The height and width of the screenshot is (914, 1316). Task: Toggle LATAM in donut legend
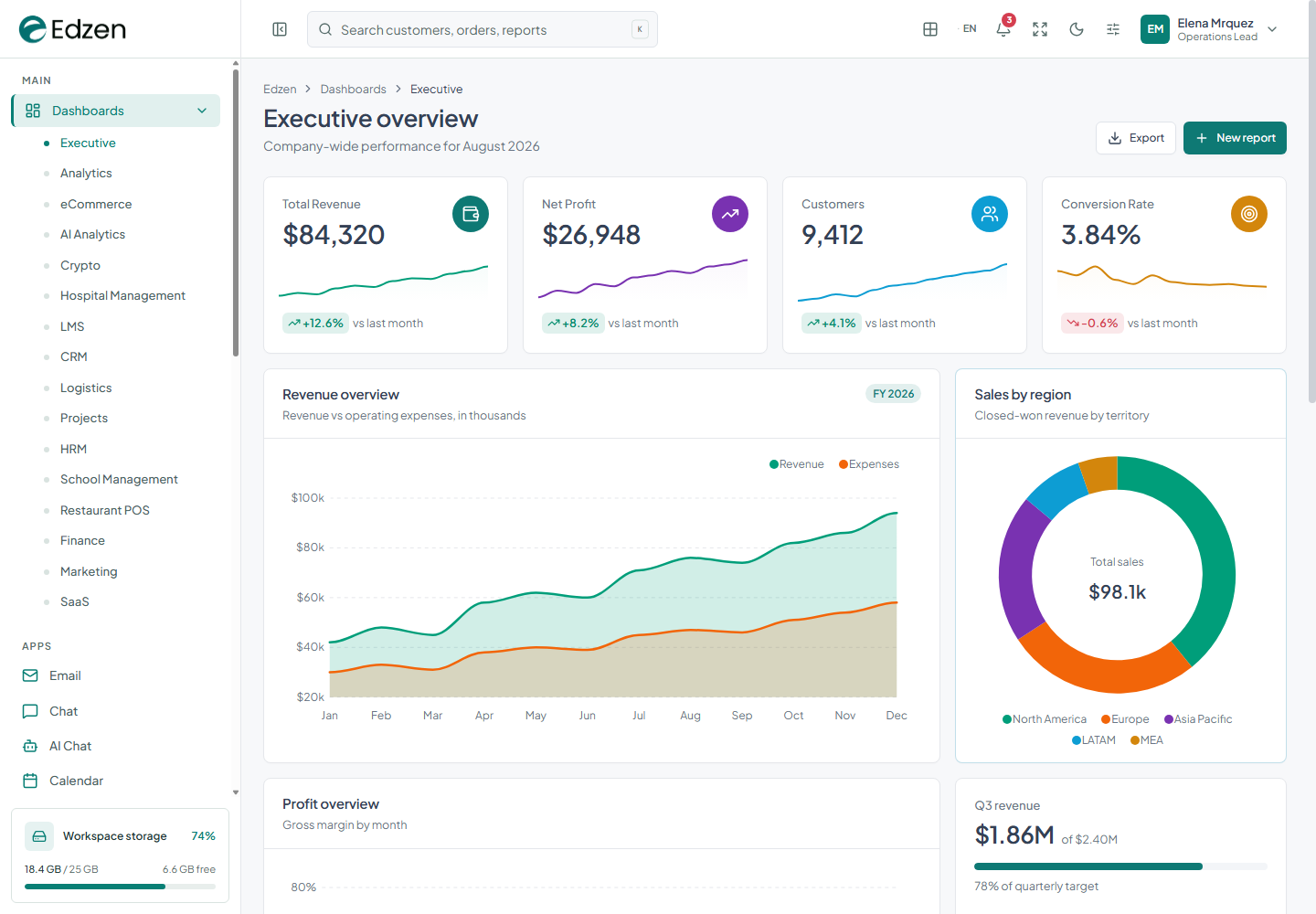1094,740
